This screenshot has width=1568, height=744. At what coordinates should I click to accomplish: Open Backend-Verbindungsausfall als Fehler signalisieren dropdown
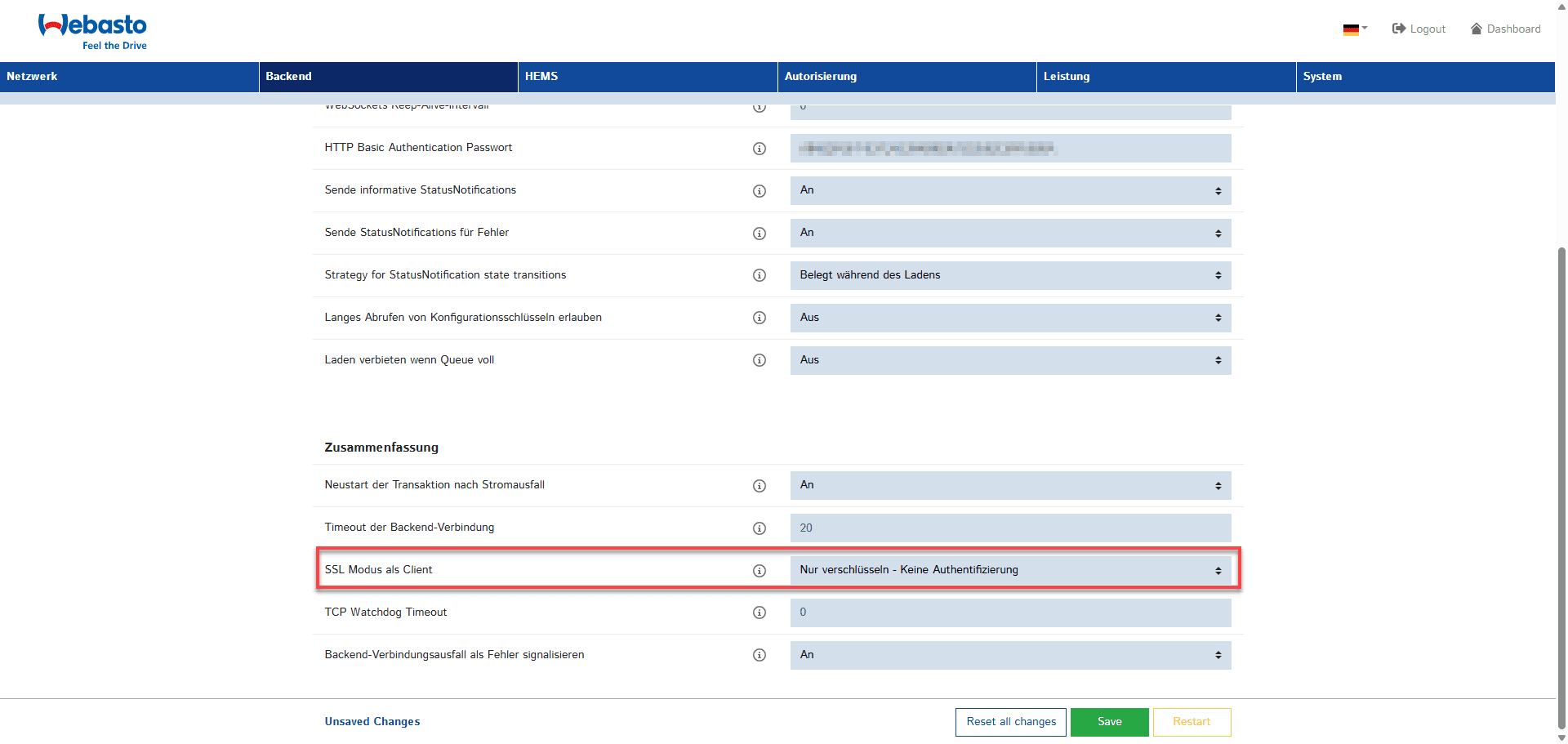(x=1010, y=655)
